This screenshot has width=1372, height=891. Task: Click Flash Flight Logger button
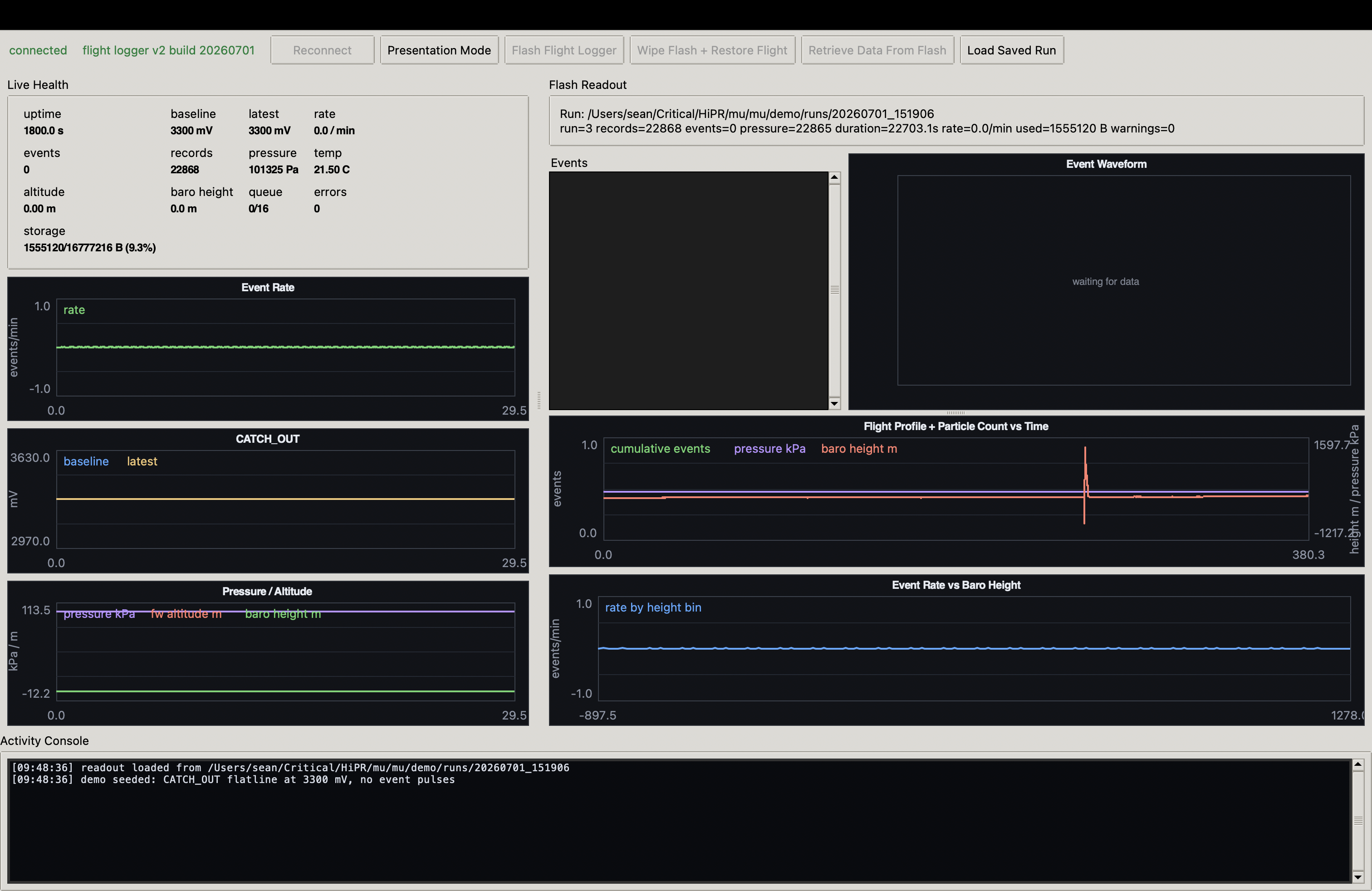(x=564, y=50)
